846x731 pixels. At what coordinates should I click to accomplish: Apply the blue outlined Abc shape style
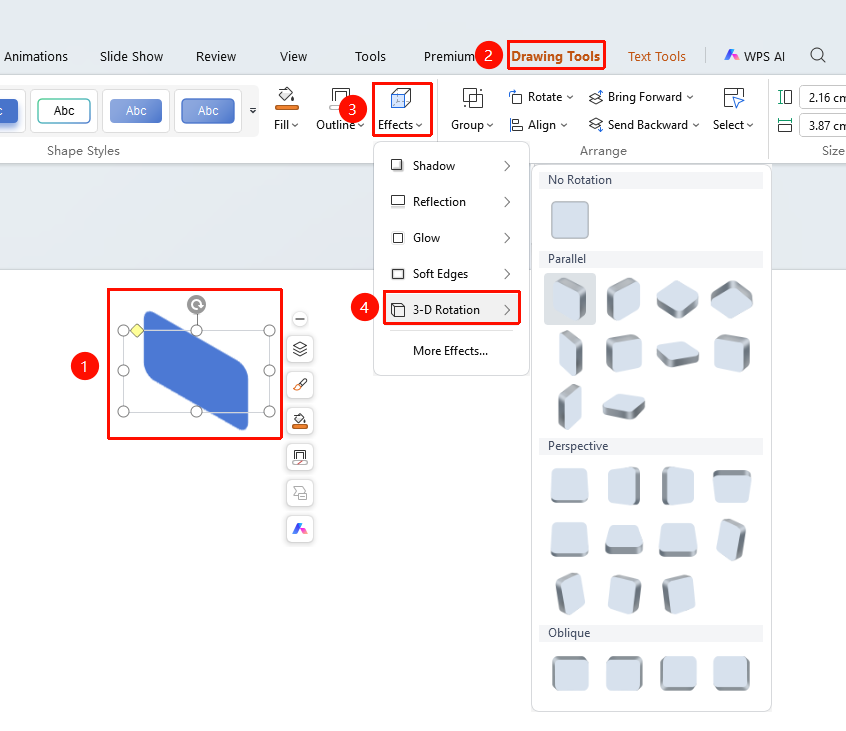[x=208, y=111]
